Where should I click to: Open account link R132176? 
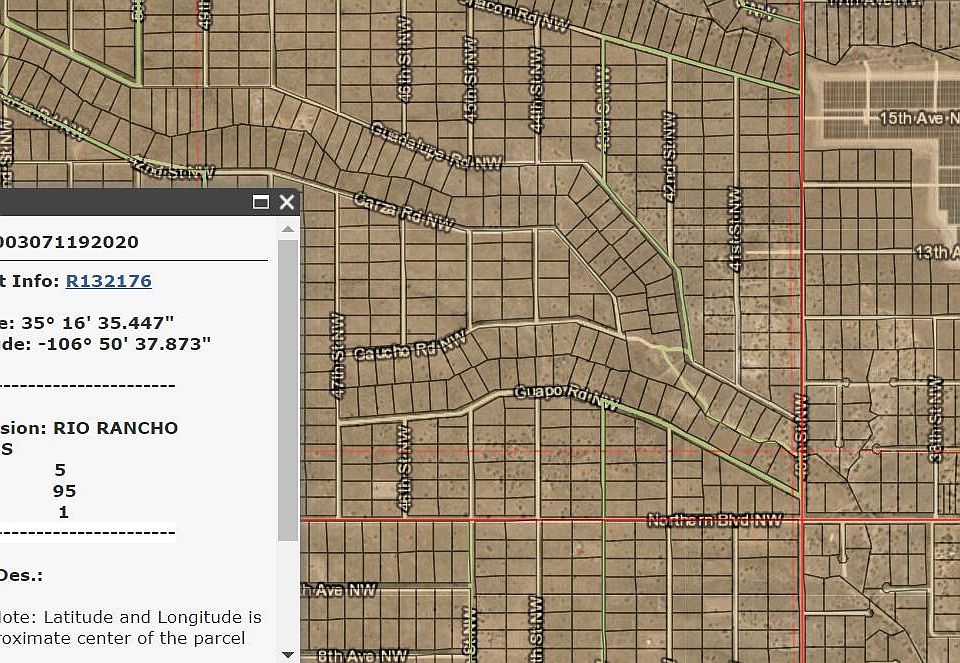(x=108, y=281)
